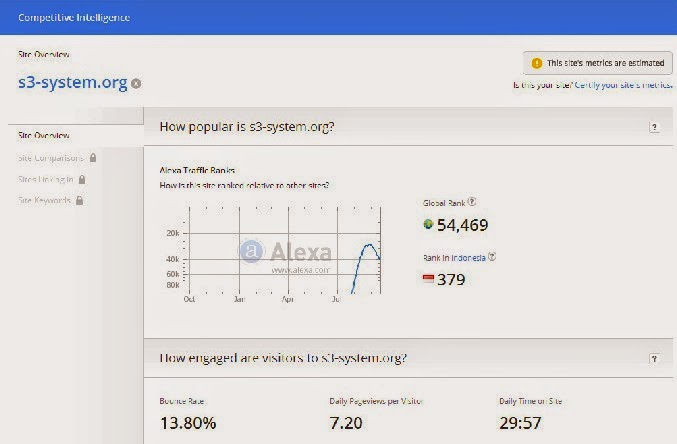Click the s3-system.org site title
This screenshot has width=677, height=444.
coord(72,83)
